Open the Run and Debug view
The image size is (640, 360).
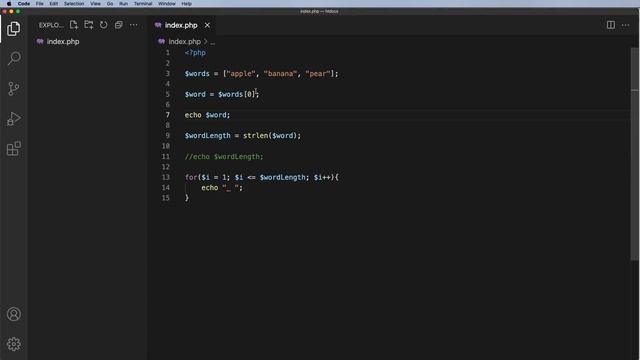pyautogui.click(x=13, y=119)
